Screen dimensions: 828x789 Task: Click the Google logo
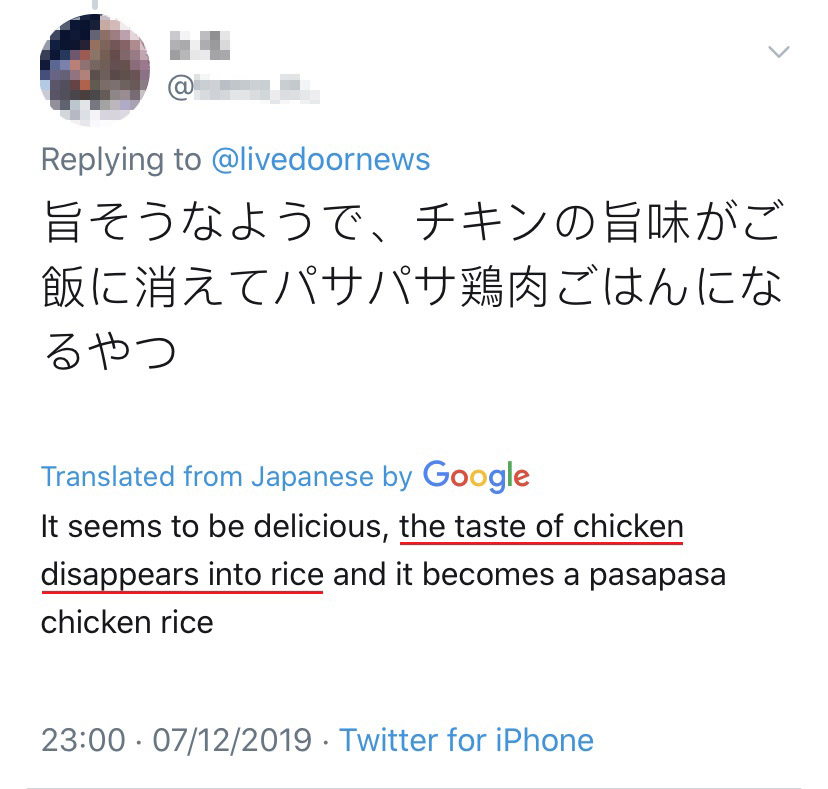tap(476, 475)
